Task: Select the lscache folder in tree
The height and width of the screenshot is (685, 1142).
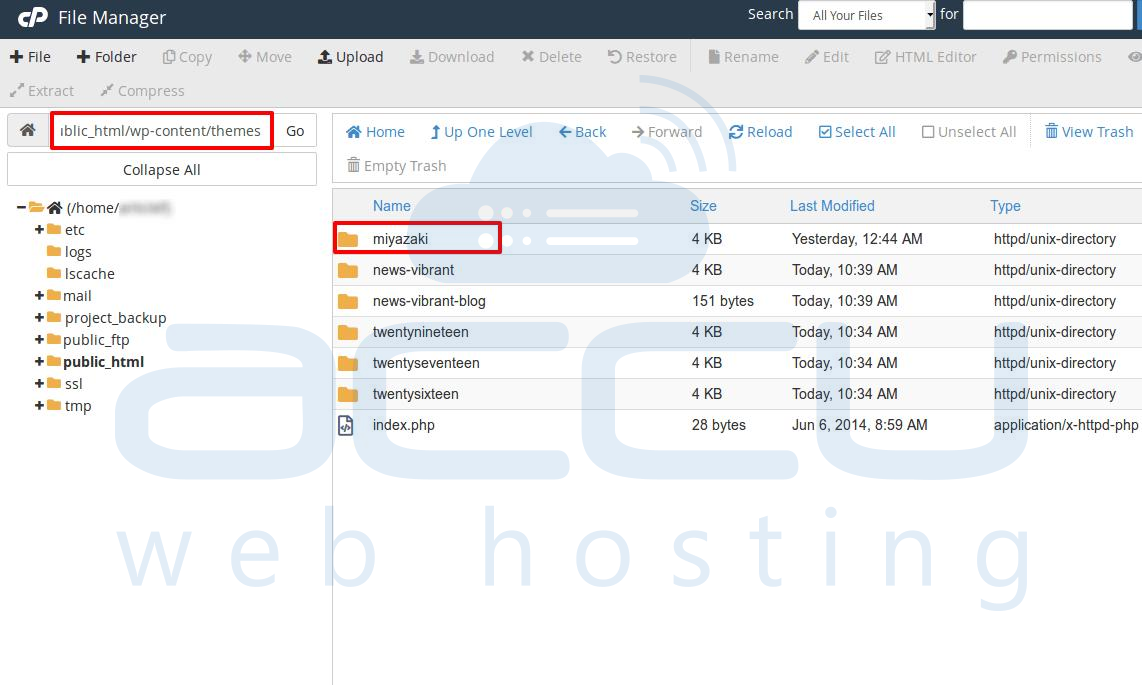Action: (81, 274)
